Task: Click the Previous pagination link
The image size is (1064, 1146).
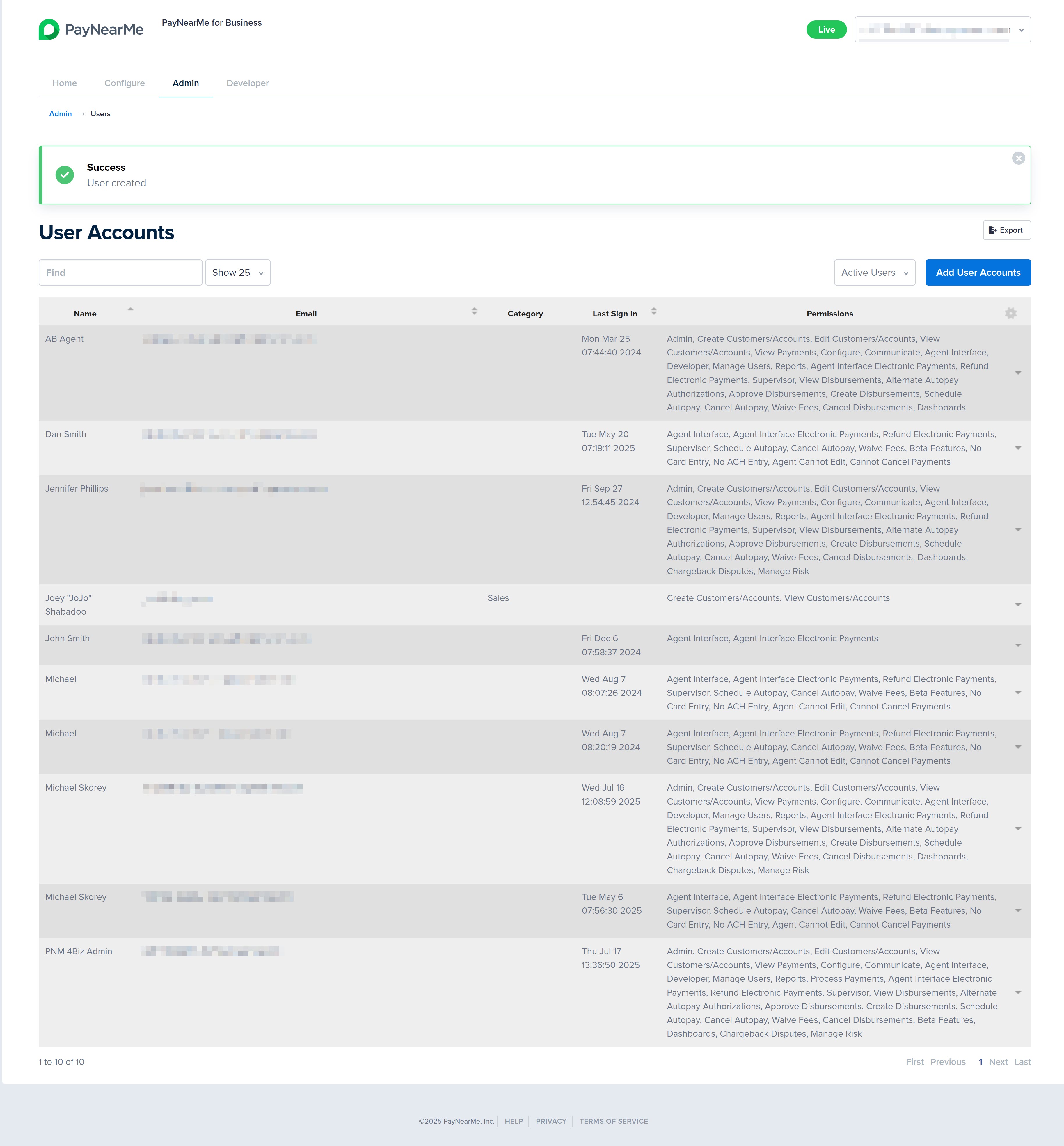Action: (x=948, y=1062)
